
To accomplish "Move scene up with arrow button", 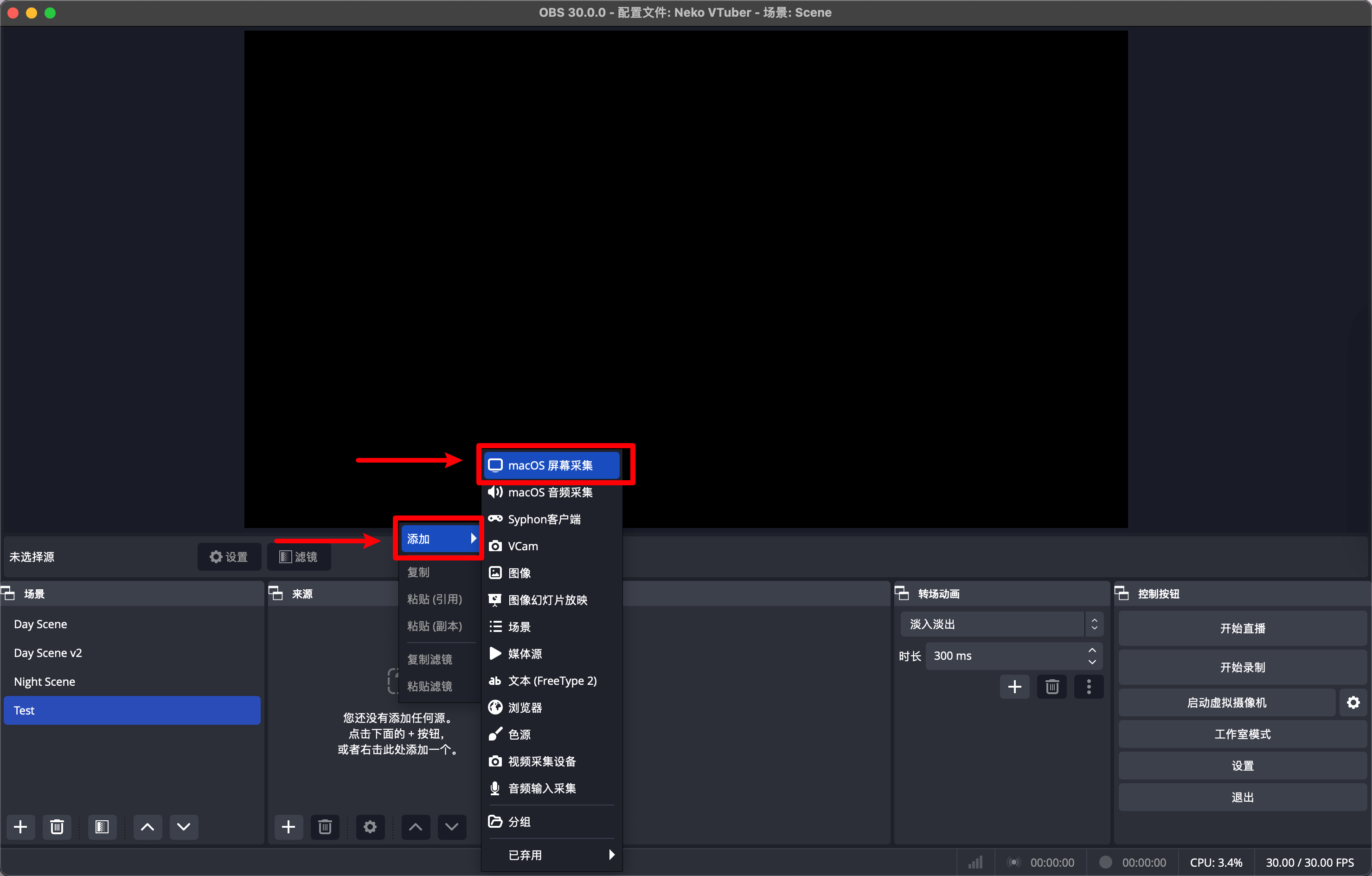I will pos(147,826).
